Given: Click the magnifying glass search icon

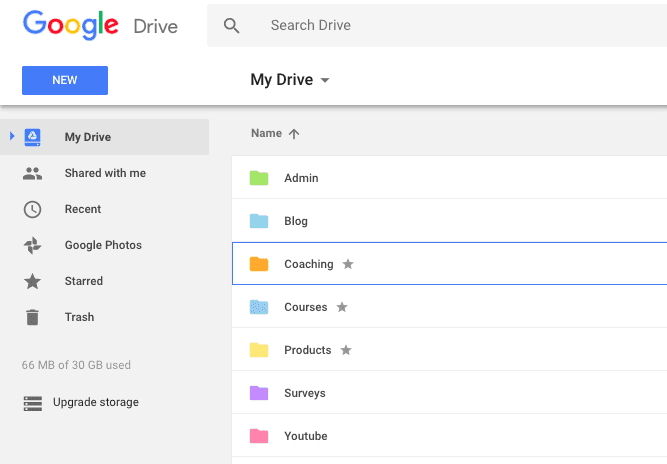Looking at the screenshot, I should [x=232, y=26].
